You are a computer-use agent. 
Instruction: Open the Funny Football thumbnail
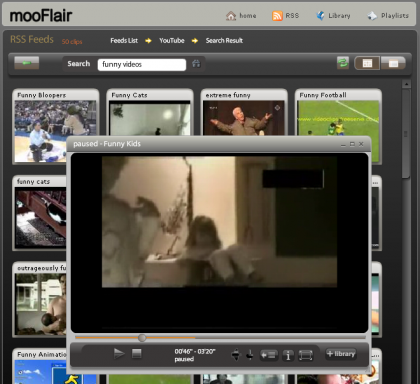[338, 118]
